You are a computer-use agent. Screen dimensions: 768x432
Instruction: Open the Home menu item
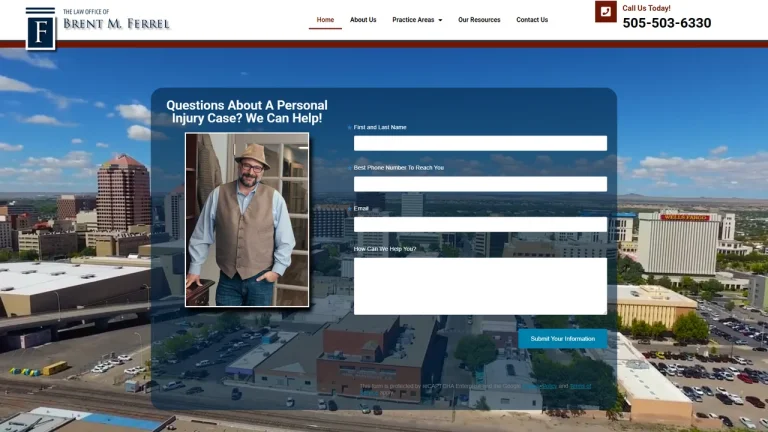click(325, 20)
